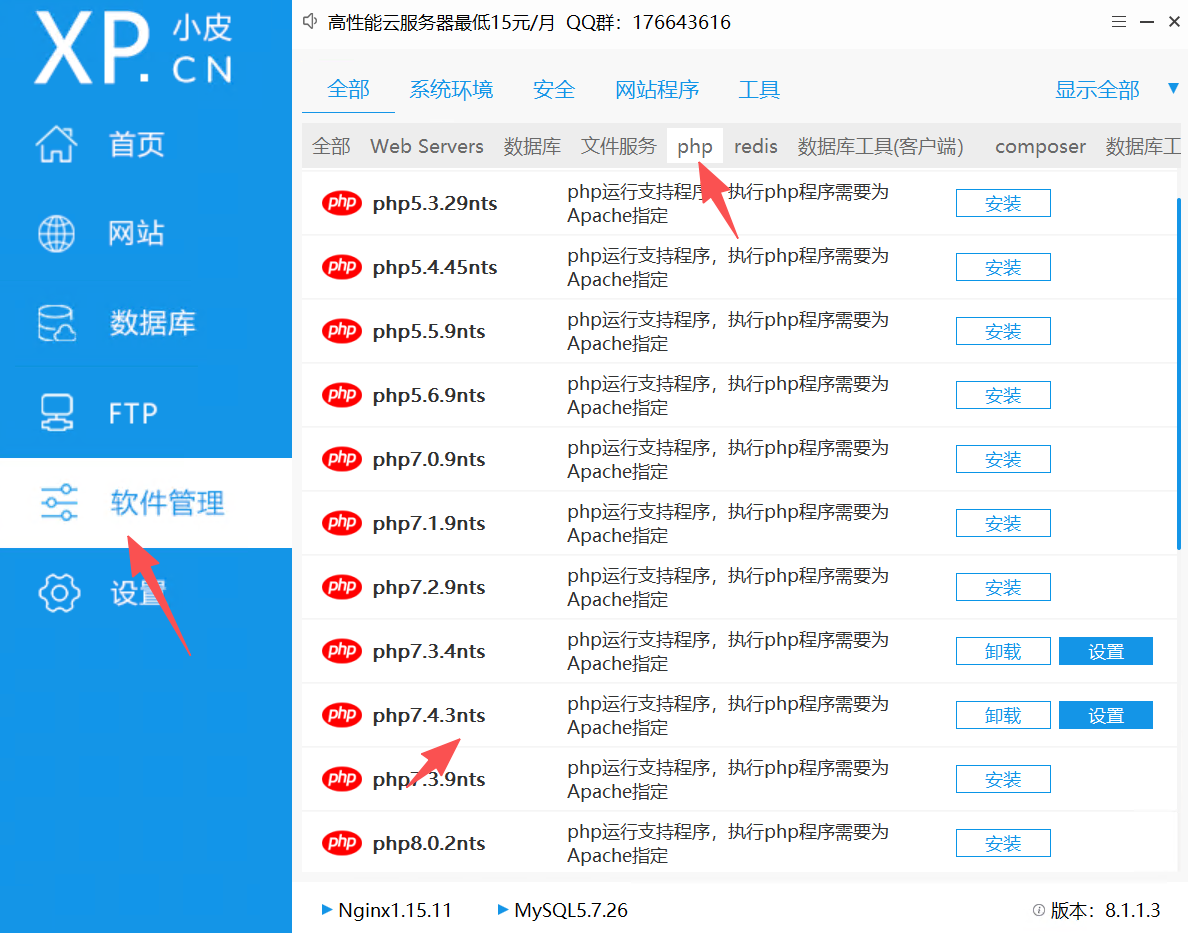The width and height of the screenshot is (1188, 933).
Task: Click the vertical scrollbar of software list
Action: (1180, 372)
